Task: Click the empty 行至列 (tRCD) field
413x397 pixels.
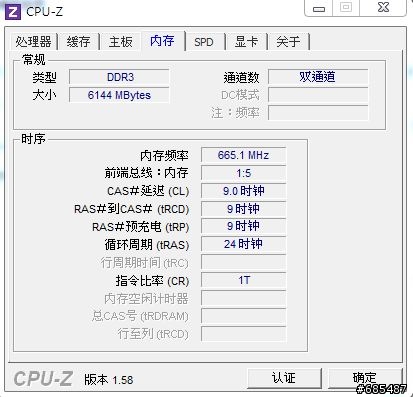Action: coord(243,334)
